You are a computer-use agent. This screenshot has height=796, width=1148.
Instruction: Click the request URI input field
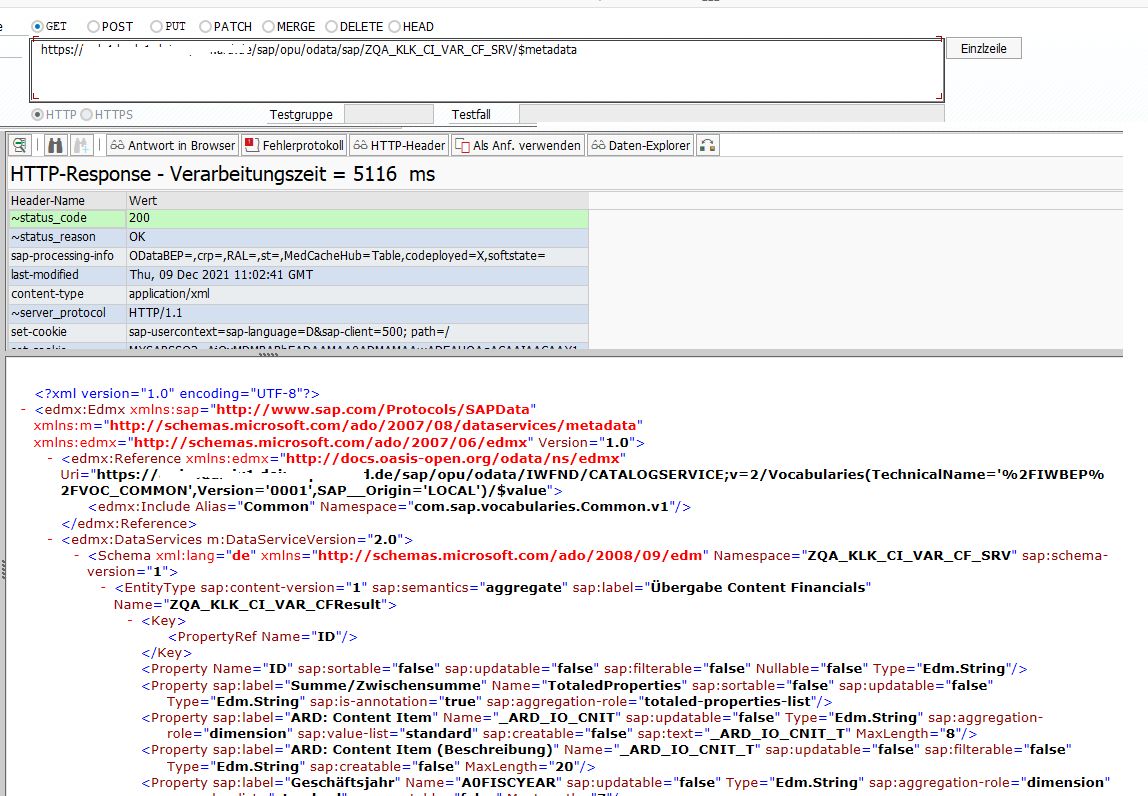pos(486,70)
